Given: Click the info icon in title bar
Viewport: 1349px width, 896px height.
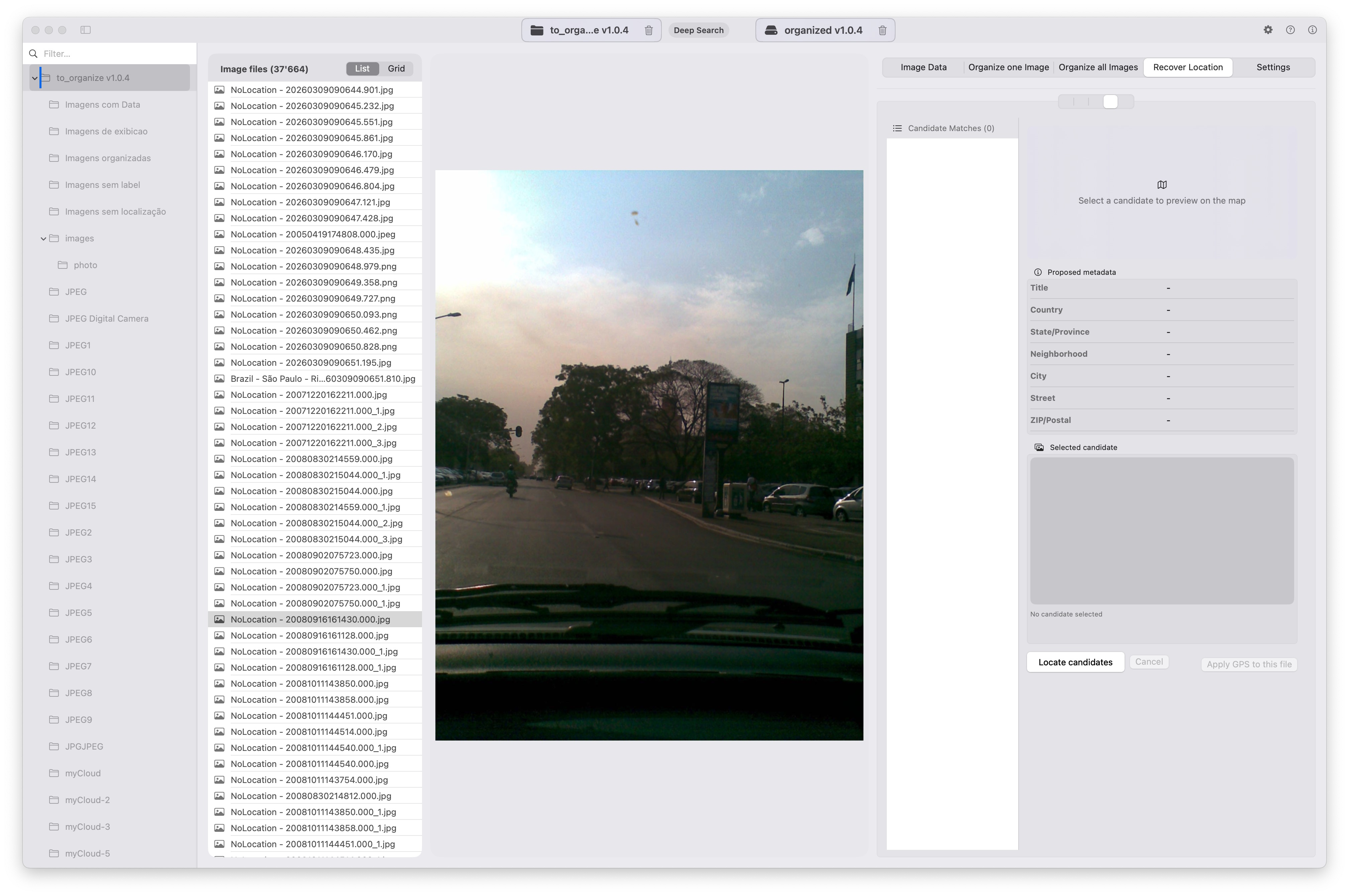Looking at the screenshot, I should click(x=1313, y=30).
